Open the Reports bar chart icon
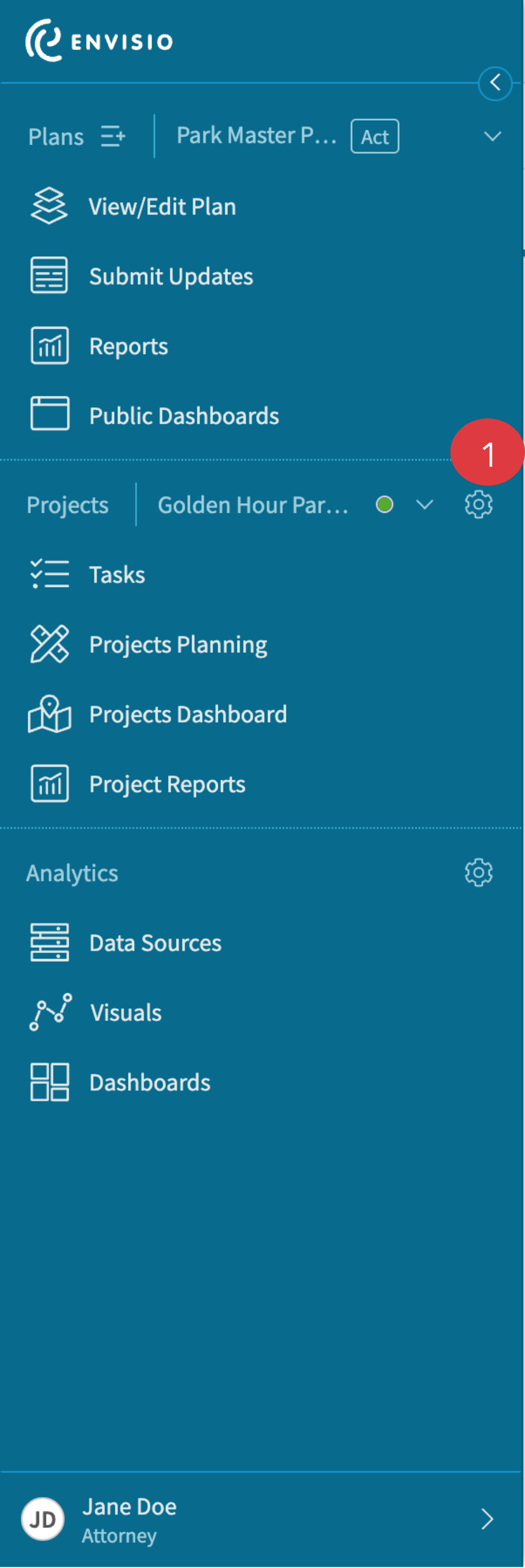525x1568 pixels. 49,346
